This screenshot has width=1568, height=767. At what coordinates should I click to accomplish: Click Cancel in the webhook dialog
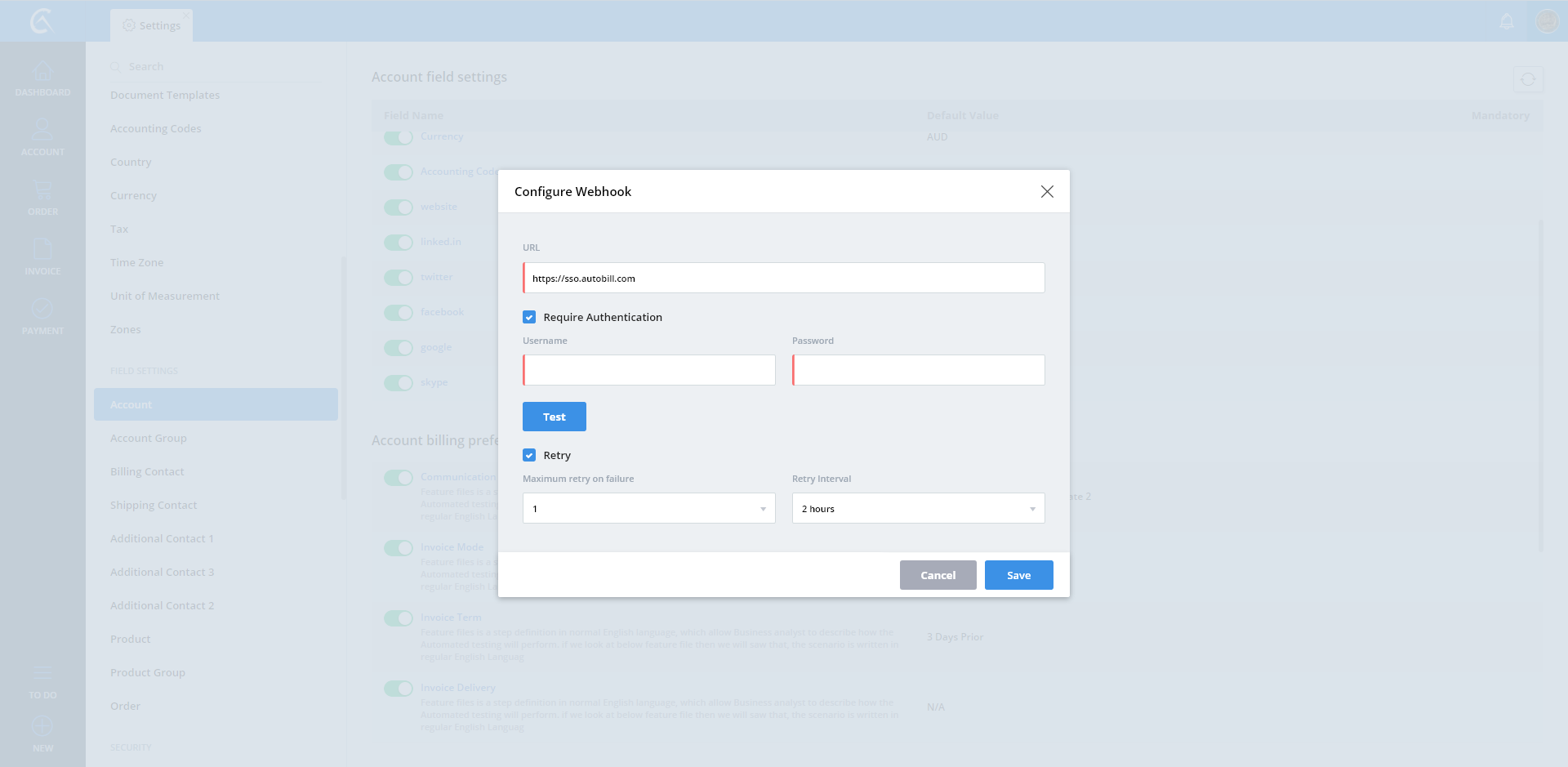pos(938,575)
